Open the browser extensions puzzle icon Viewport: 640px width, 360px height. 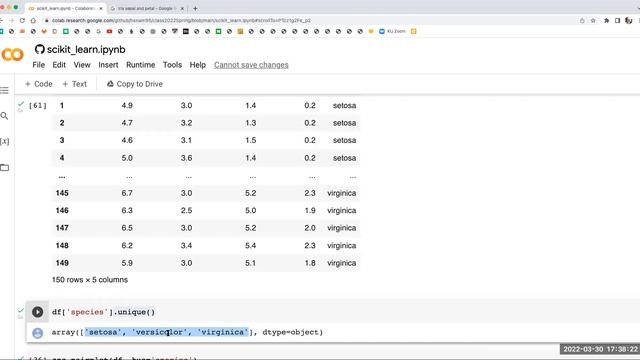click(607, 20)
